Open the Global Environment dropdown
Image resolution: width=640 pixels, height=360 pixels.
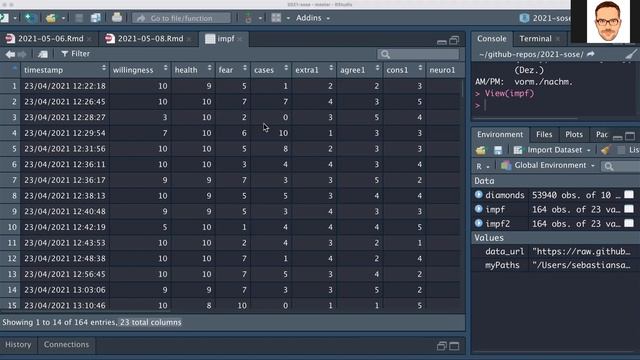coord(548,166)
